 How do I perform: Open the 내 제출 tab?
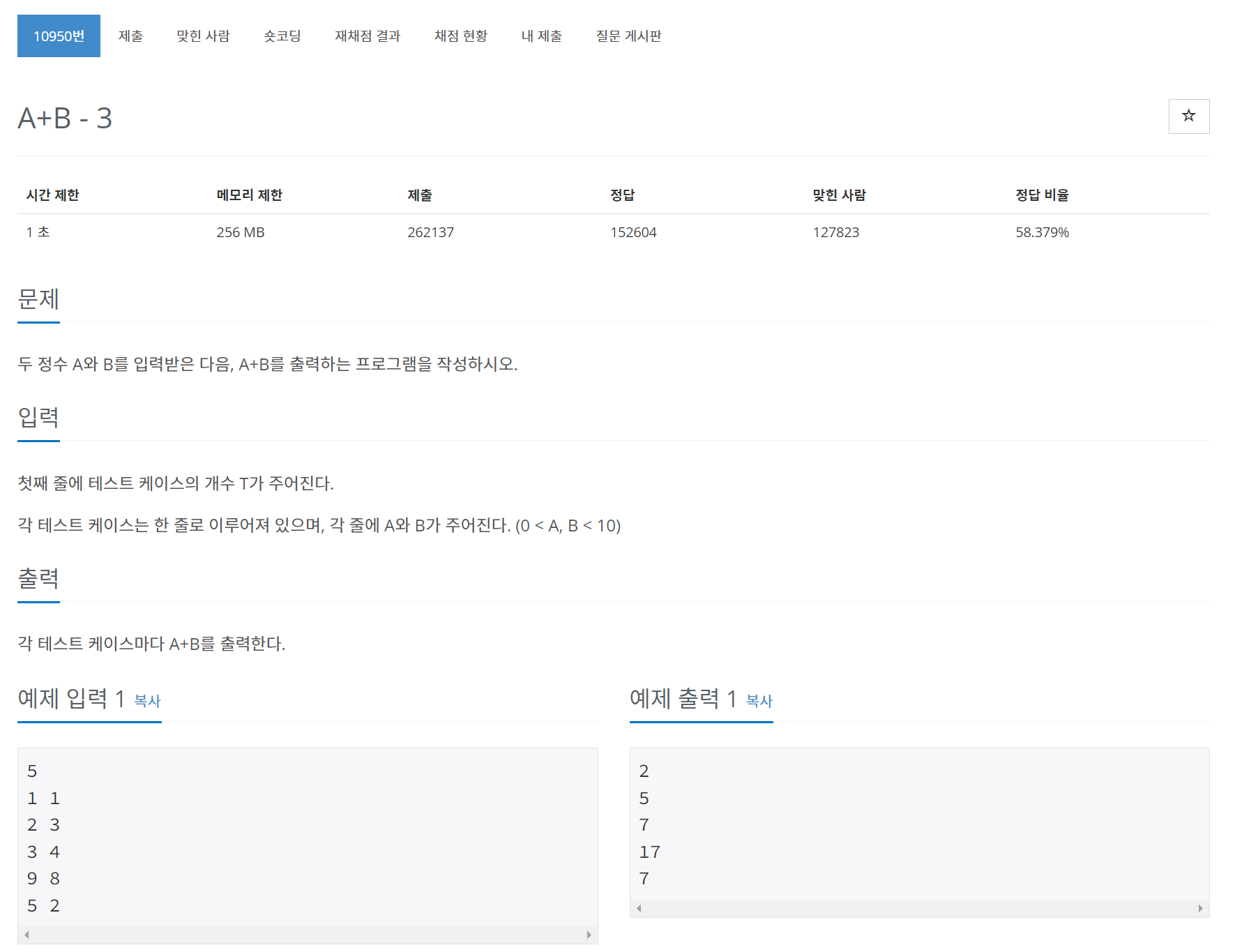[x=542, y=36]
